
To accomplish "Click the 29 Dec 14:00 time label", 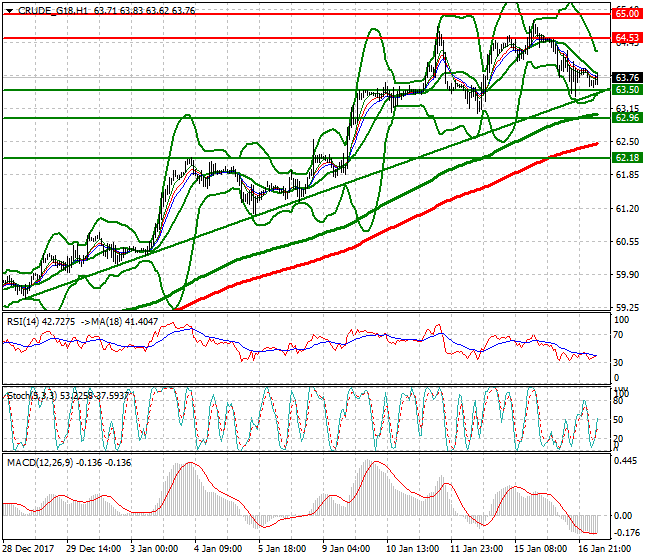I will point(94,548).
